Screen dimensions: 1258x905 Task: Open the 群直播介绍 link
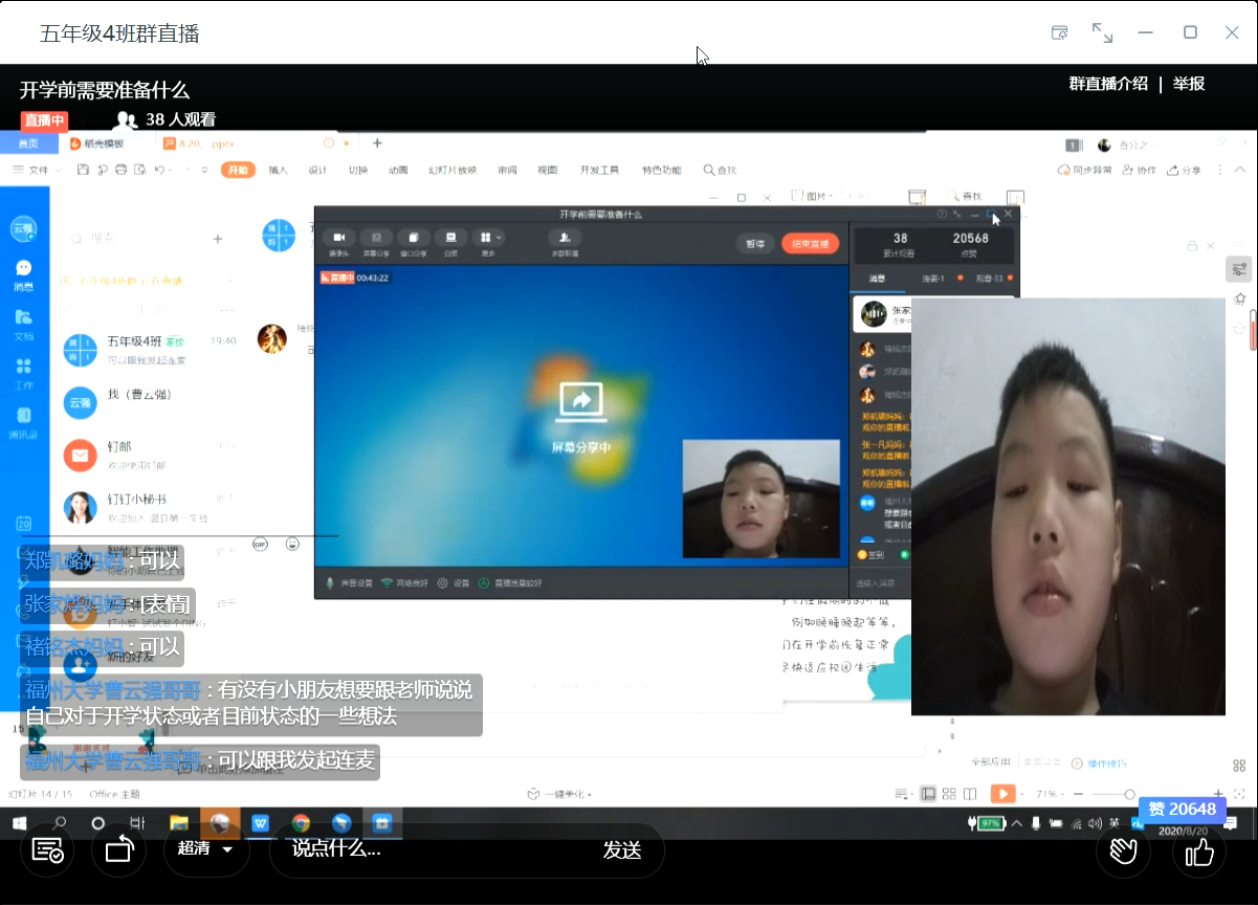click(1108, 84)
